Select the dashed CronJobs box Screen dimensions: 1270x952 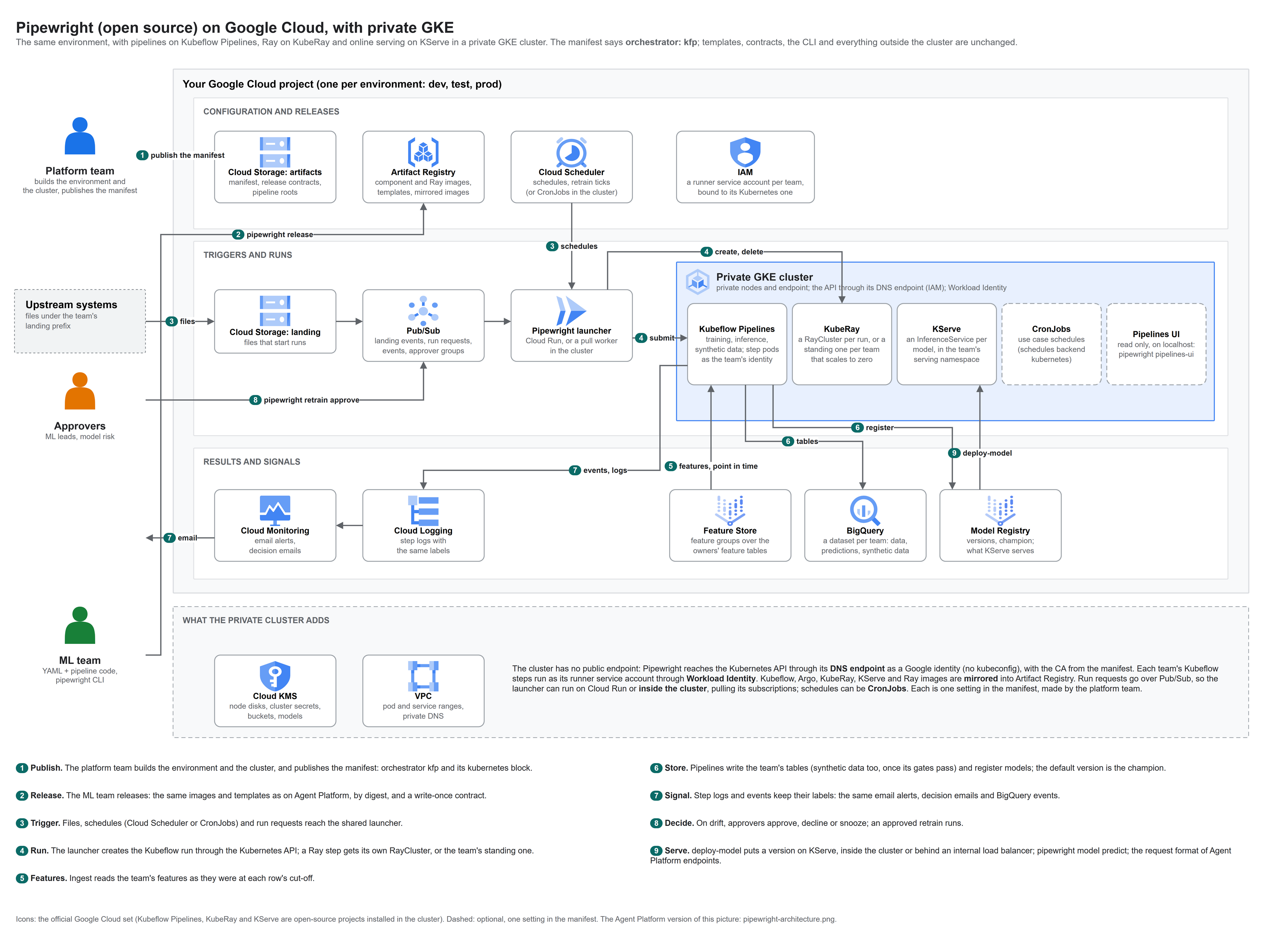[1051, 344]
